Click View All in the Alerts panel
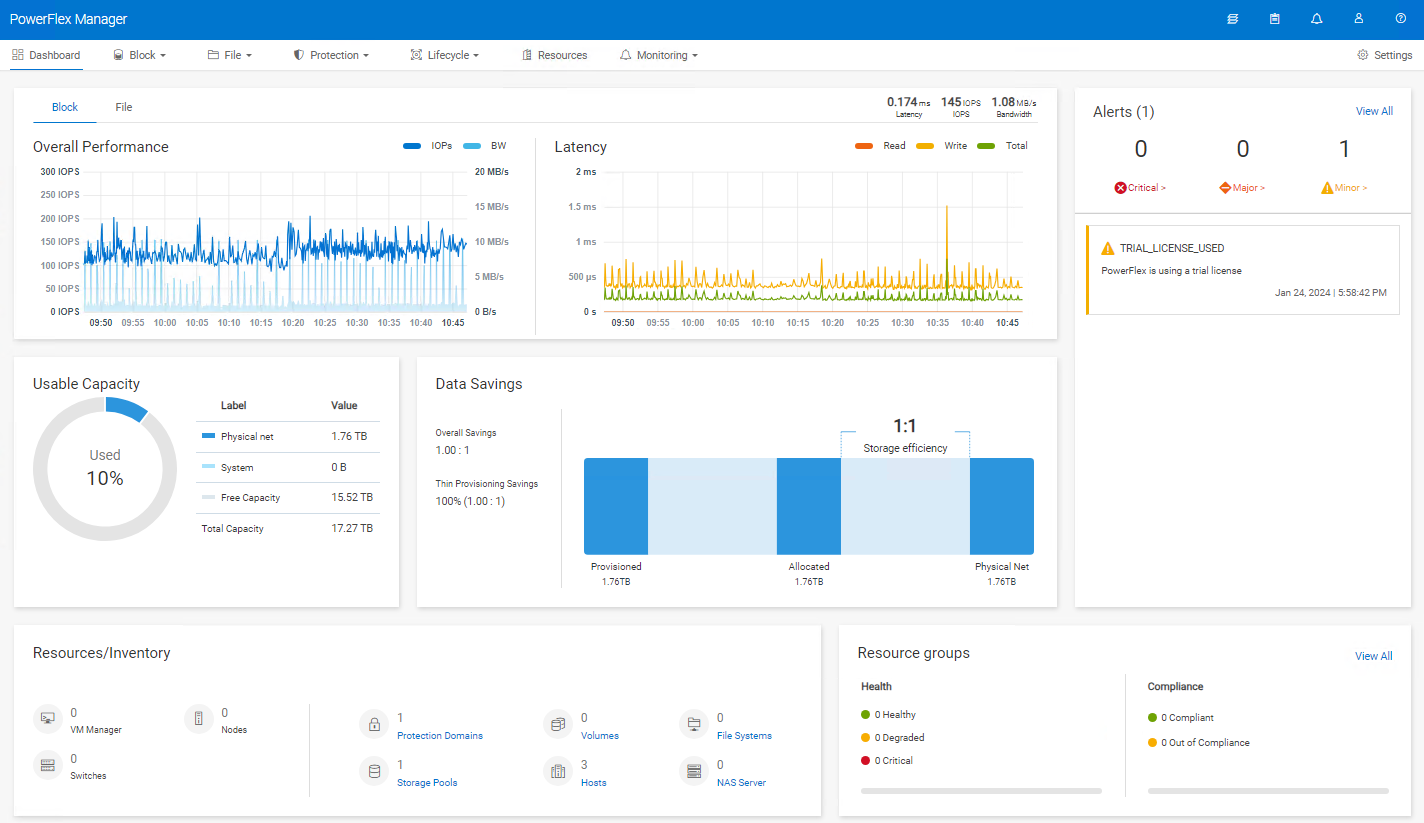1424x823 pixels. pos(1374,111)
